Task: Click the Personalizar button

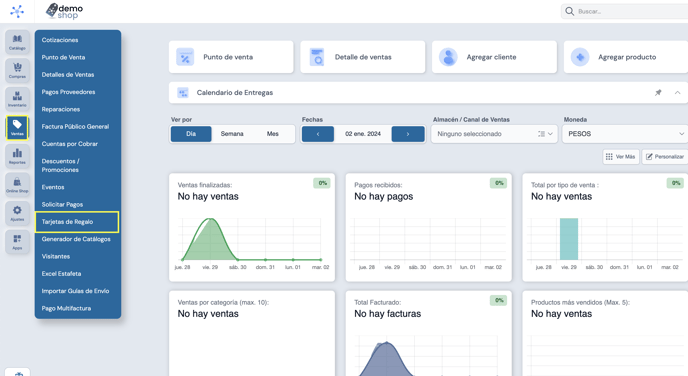Action: tap(665, 157)
